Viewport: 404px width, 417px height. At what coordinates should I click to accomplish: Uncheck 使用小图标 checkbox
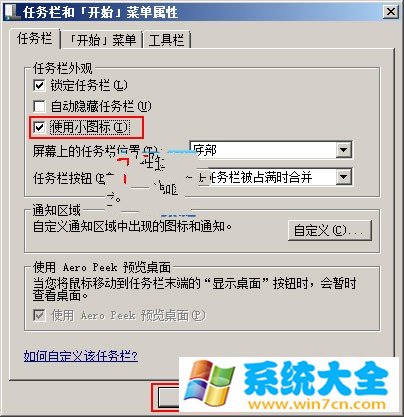point(39,127)
